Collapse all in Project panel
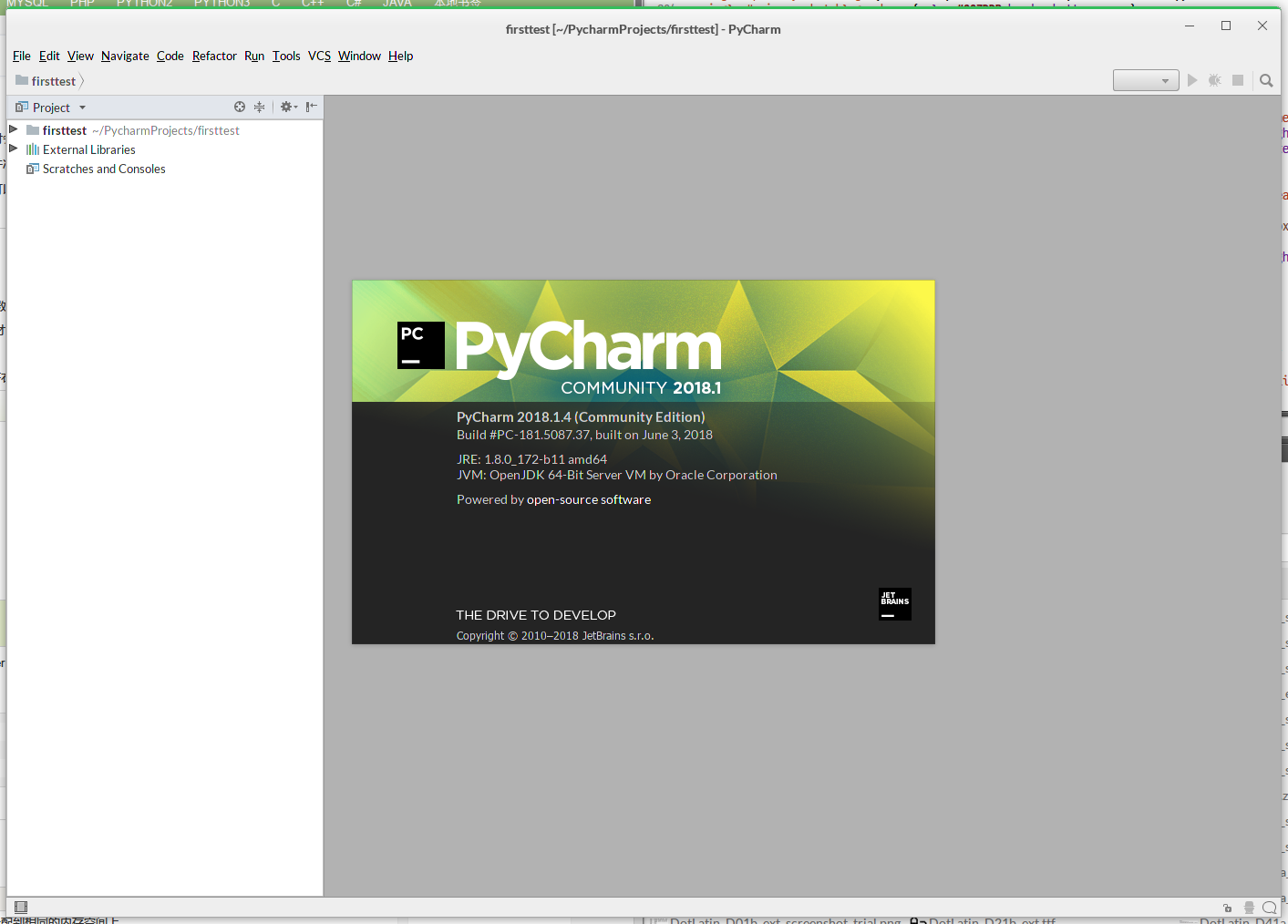The height and width of the screenshot is (924, 1288). point(260,107)
